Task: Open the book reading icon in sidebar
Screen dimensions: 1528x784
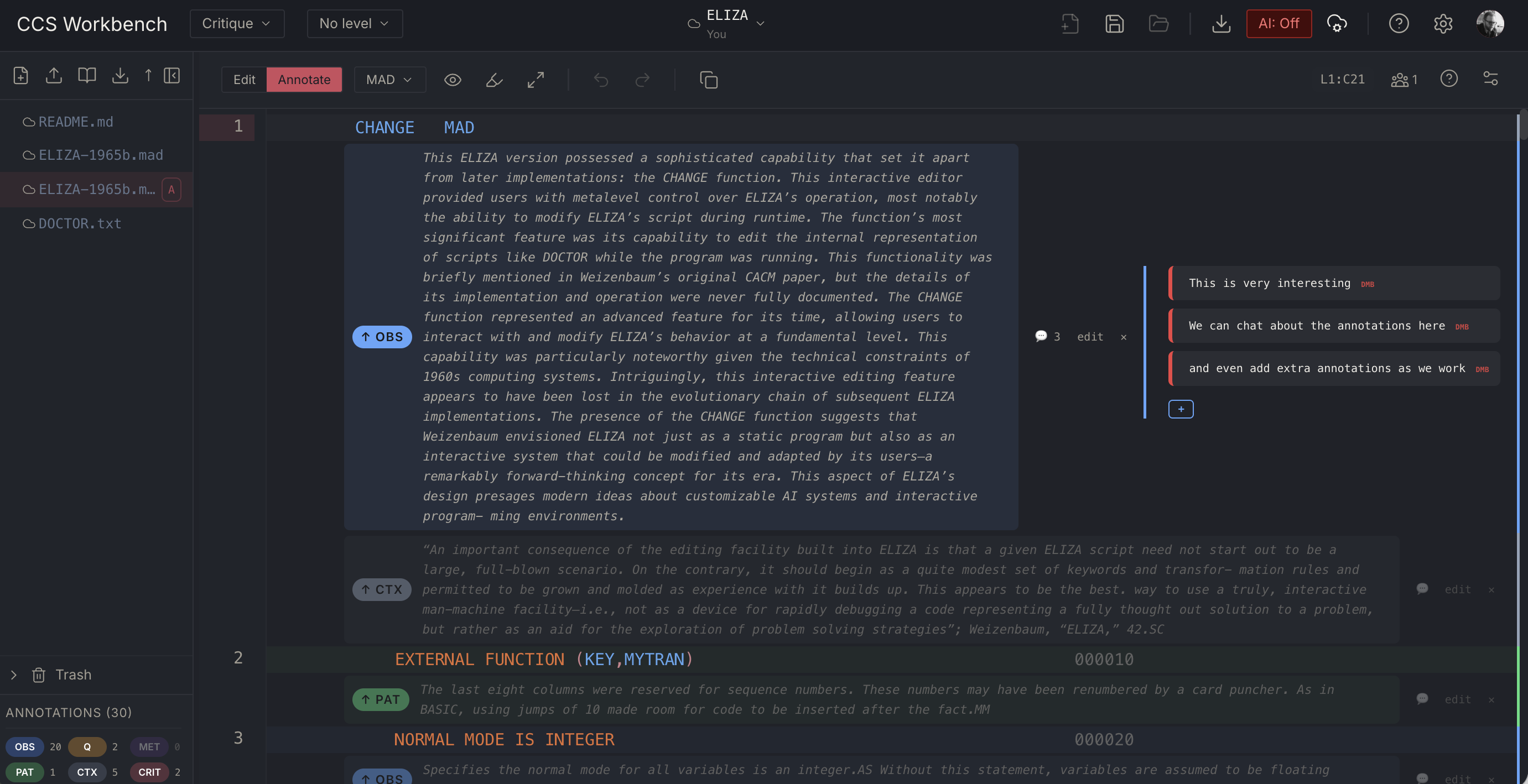Action: [87, 75]
